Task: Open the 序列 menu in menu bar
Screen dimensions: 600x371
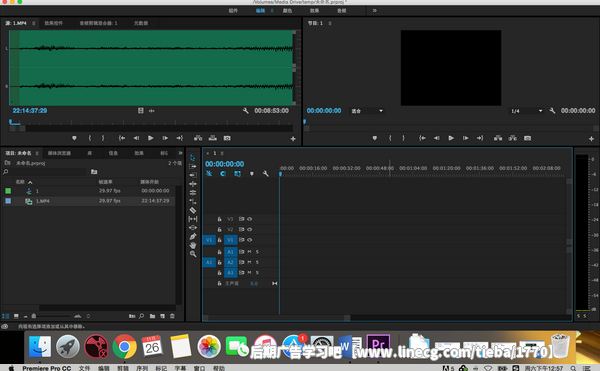Action: (x=142, y=368)
